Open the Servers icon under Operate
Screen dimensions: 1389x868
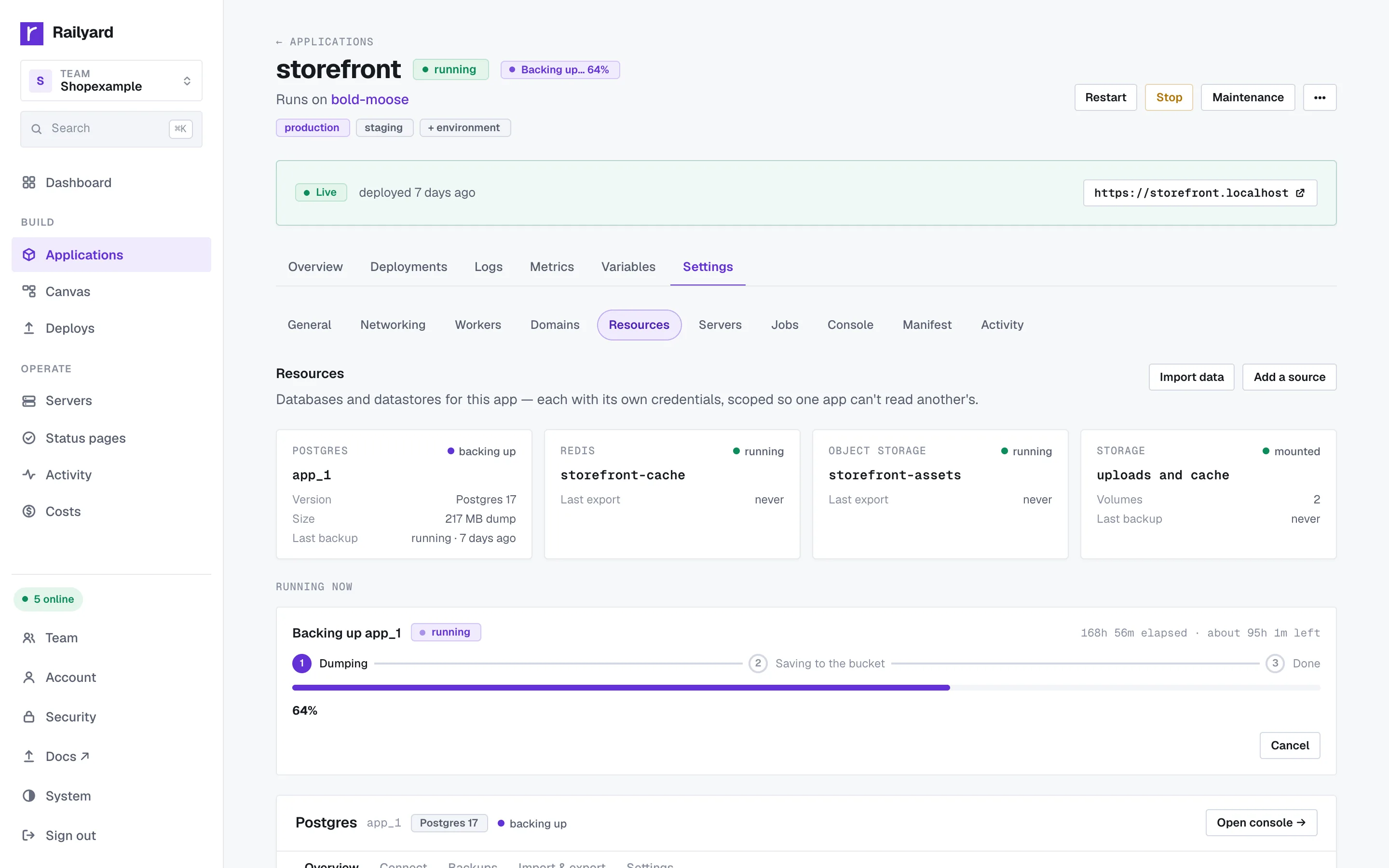29,401
